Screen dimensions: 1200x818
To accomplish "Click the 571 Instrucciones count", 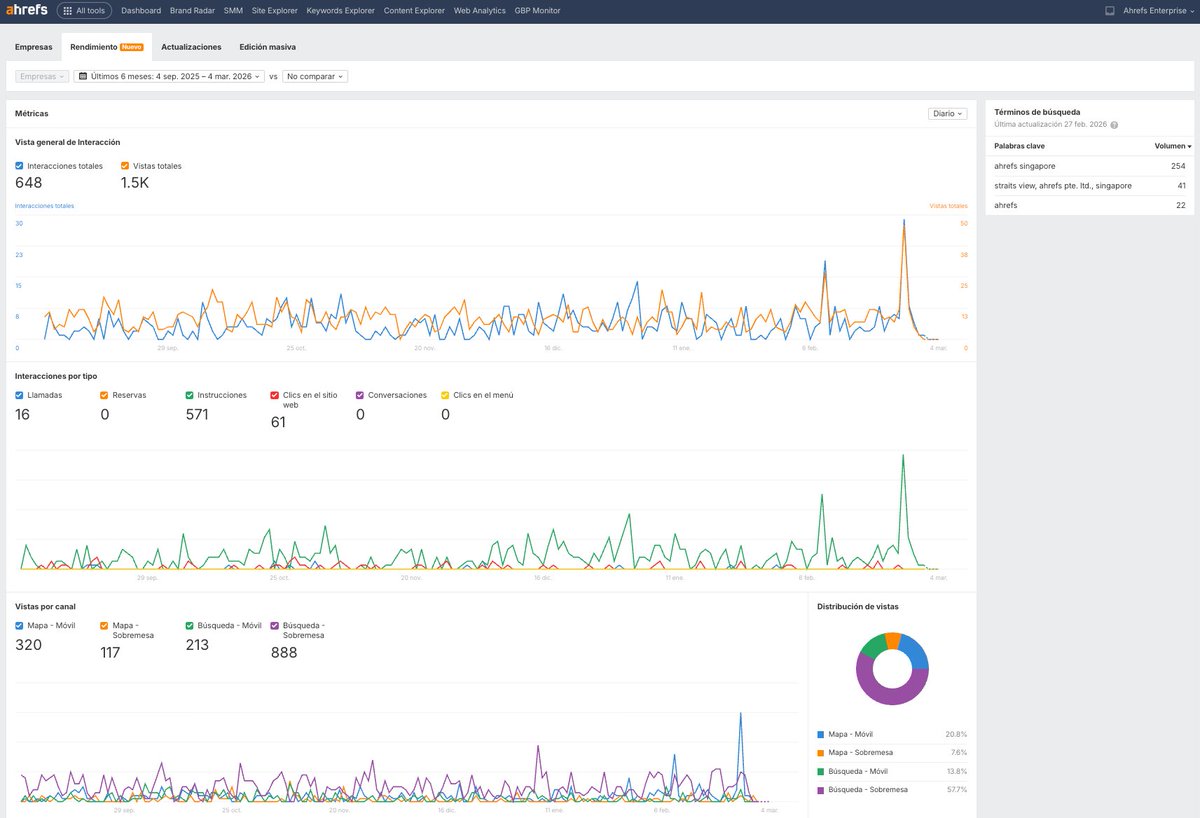I will point(197,414).
